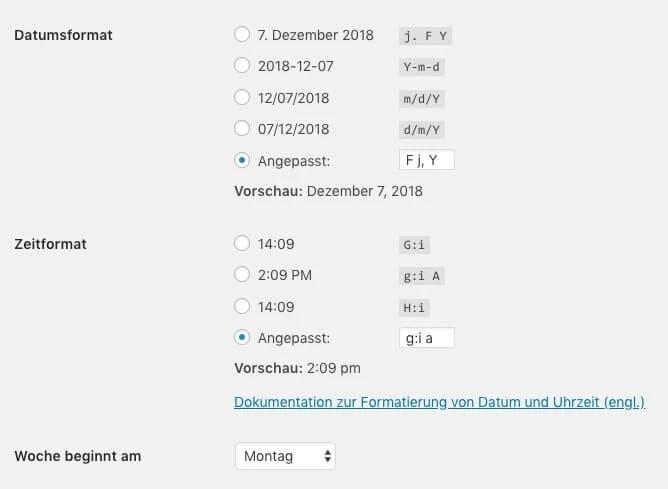668x489 pixels.
Task: Click the 'G:i' format code label
Action: (x=415, y=244)
